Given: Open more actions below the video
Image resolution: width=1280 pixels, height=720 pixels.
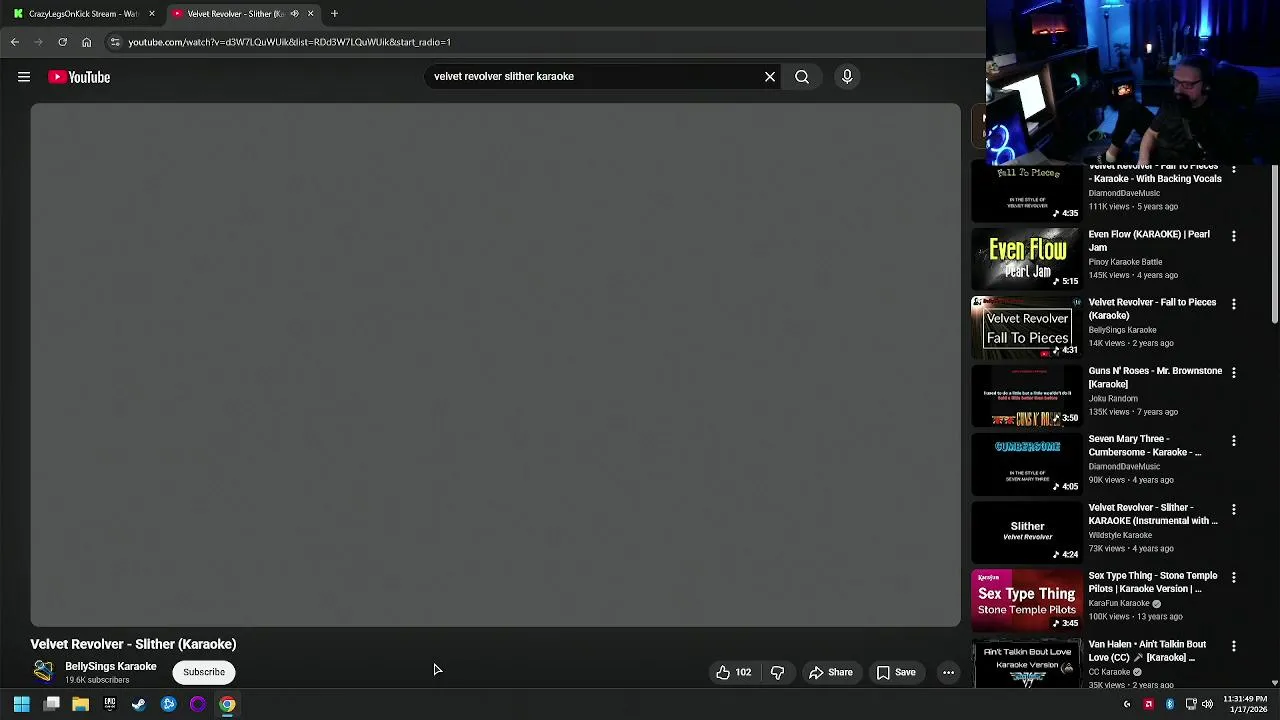Looking at the screenshot, I should click(948, 672).
